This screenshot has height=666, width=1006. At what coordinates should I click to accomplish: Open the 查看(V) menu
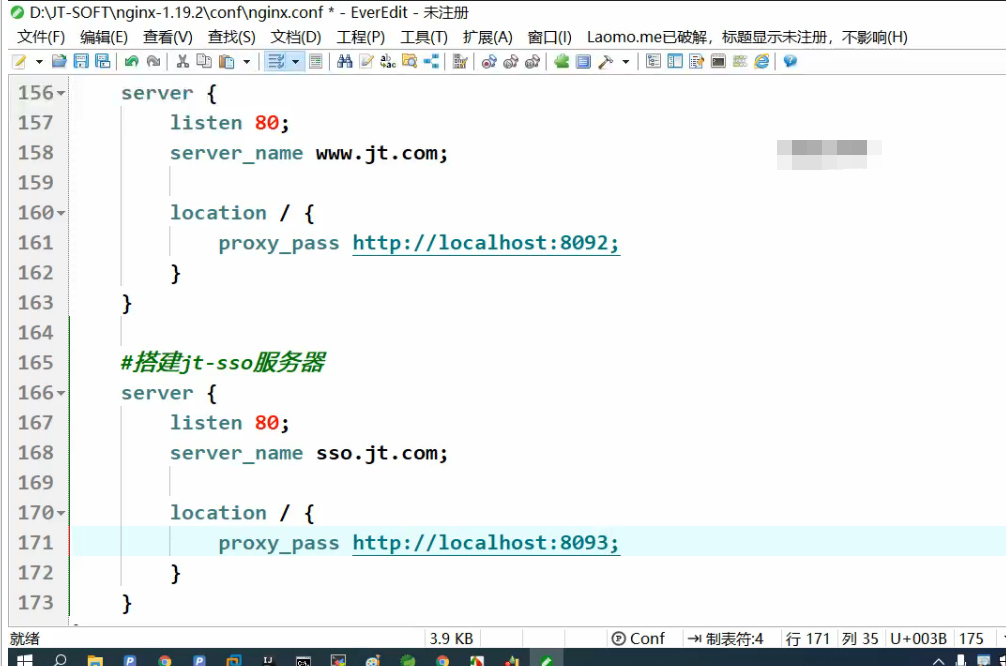(x=167, y=37)
